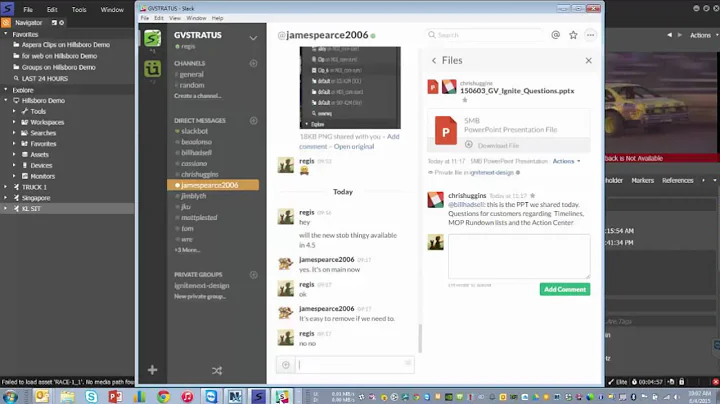Open Markers tab in background window

point(642,180)
